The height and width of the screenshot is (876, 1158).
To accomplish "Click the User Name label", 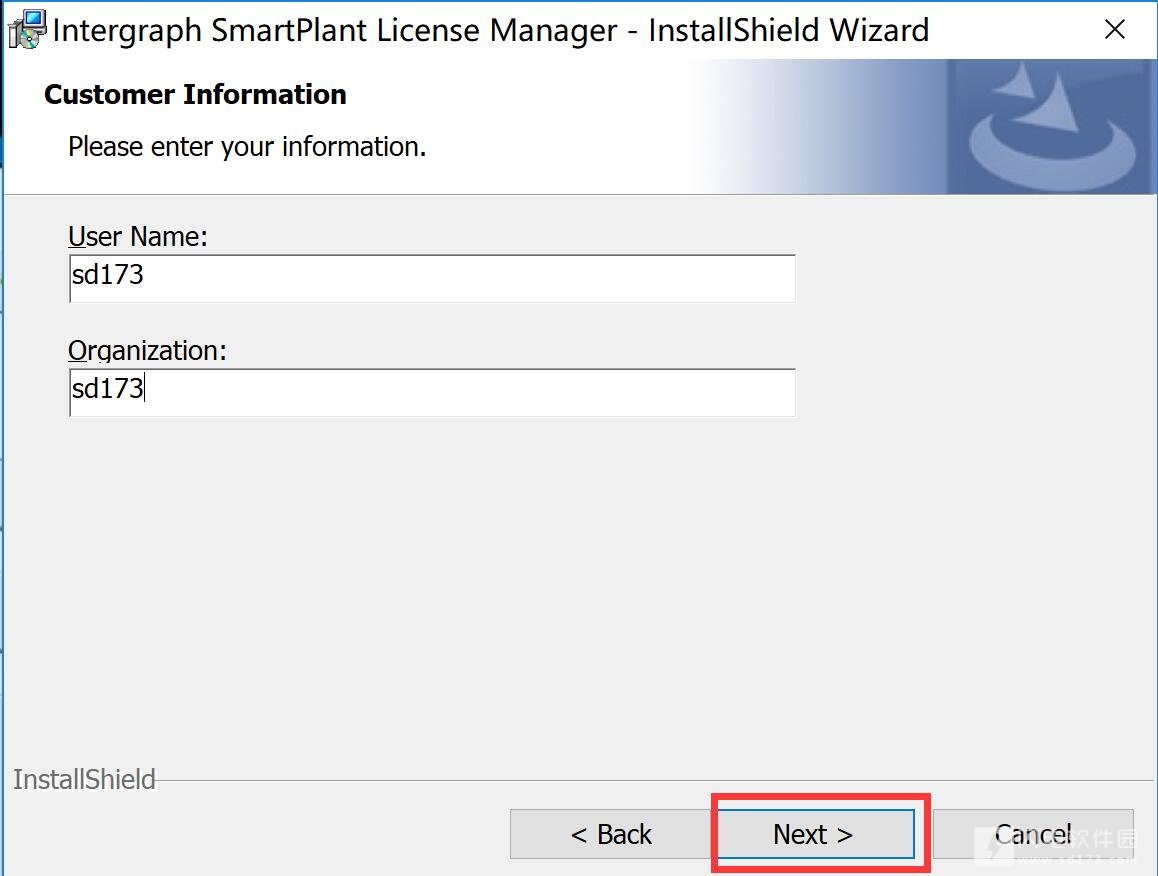I will 138,236.
